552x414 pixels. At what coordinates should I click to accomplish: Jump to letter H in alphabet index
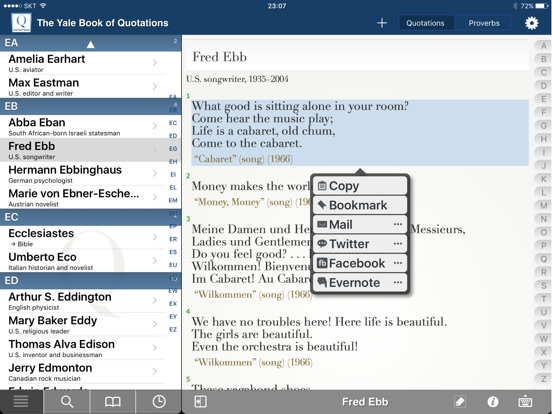pos(544,139)
